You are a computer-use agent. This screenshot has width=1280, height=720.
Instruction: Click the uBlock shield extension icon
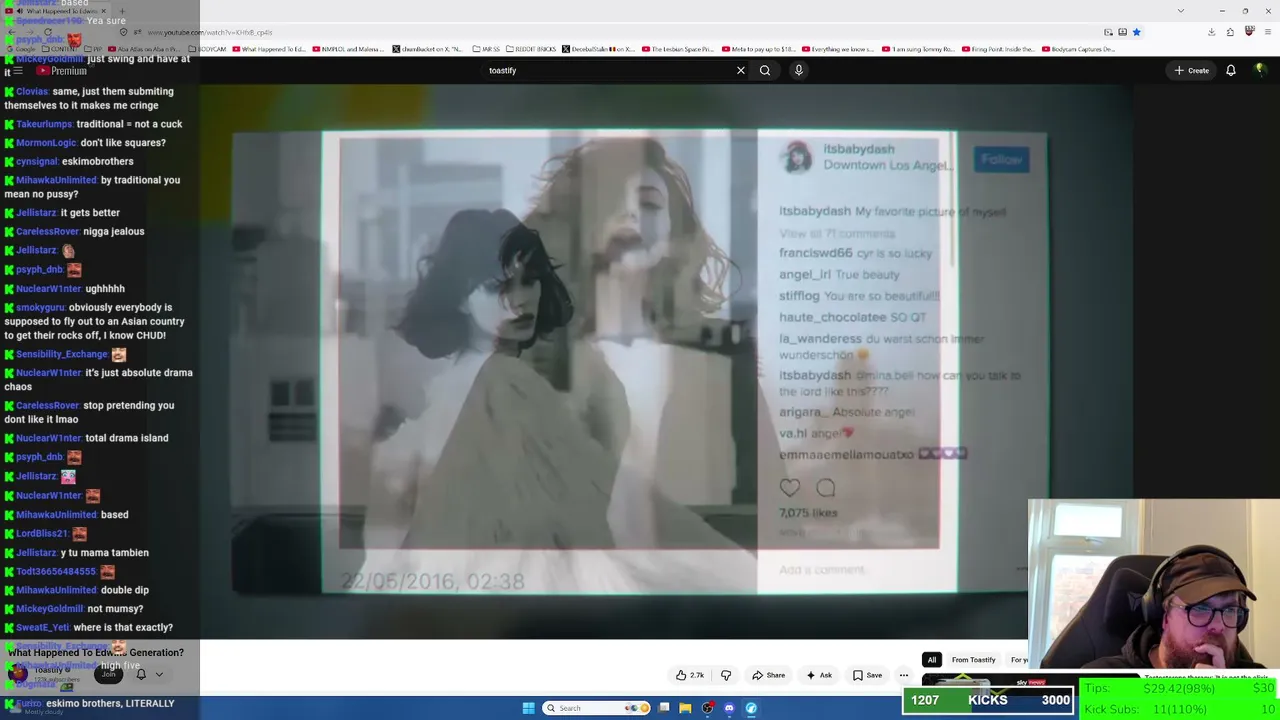[1249, 32]
